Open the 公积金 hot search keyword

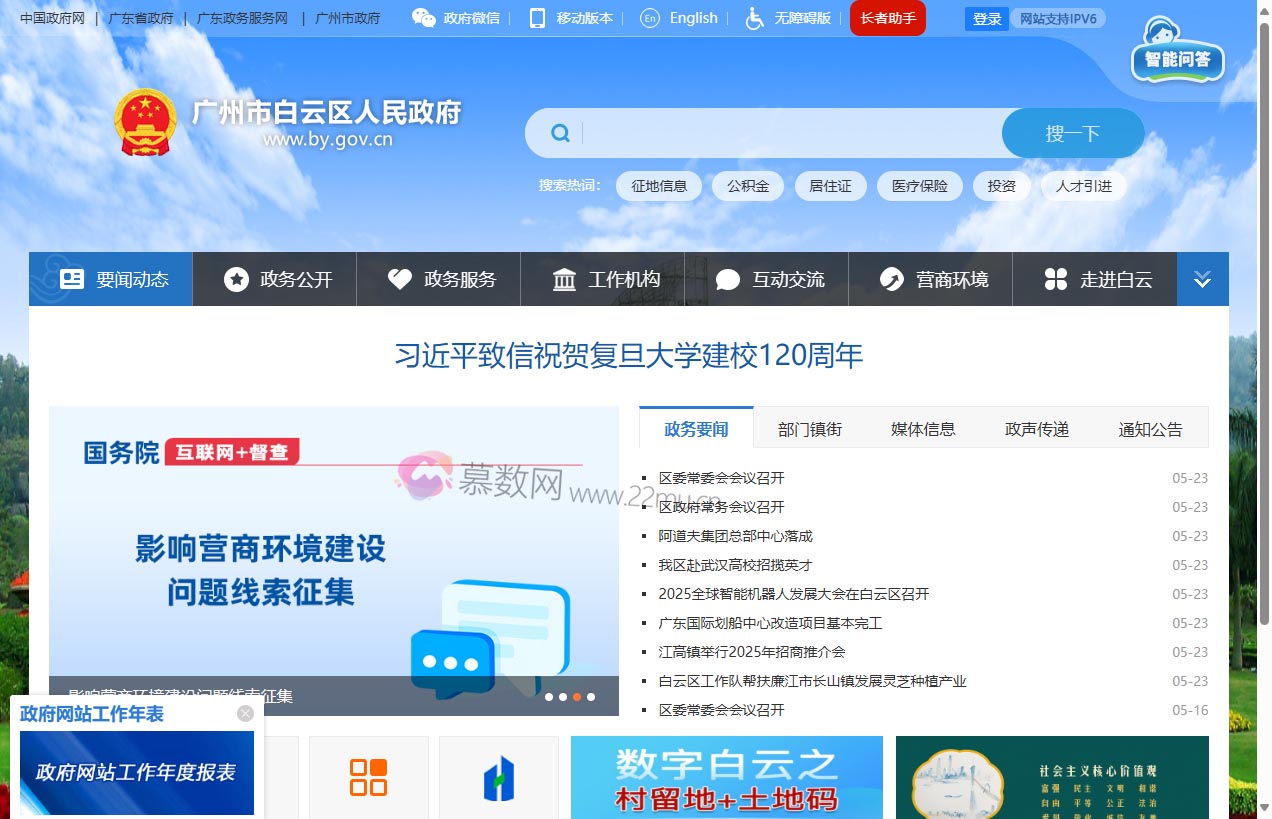(x=747, y=186)
